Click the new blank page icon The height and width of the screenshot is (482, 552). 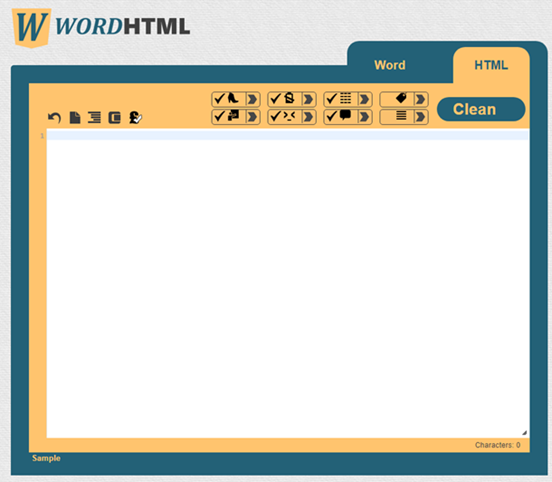[75, 118]
